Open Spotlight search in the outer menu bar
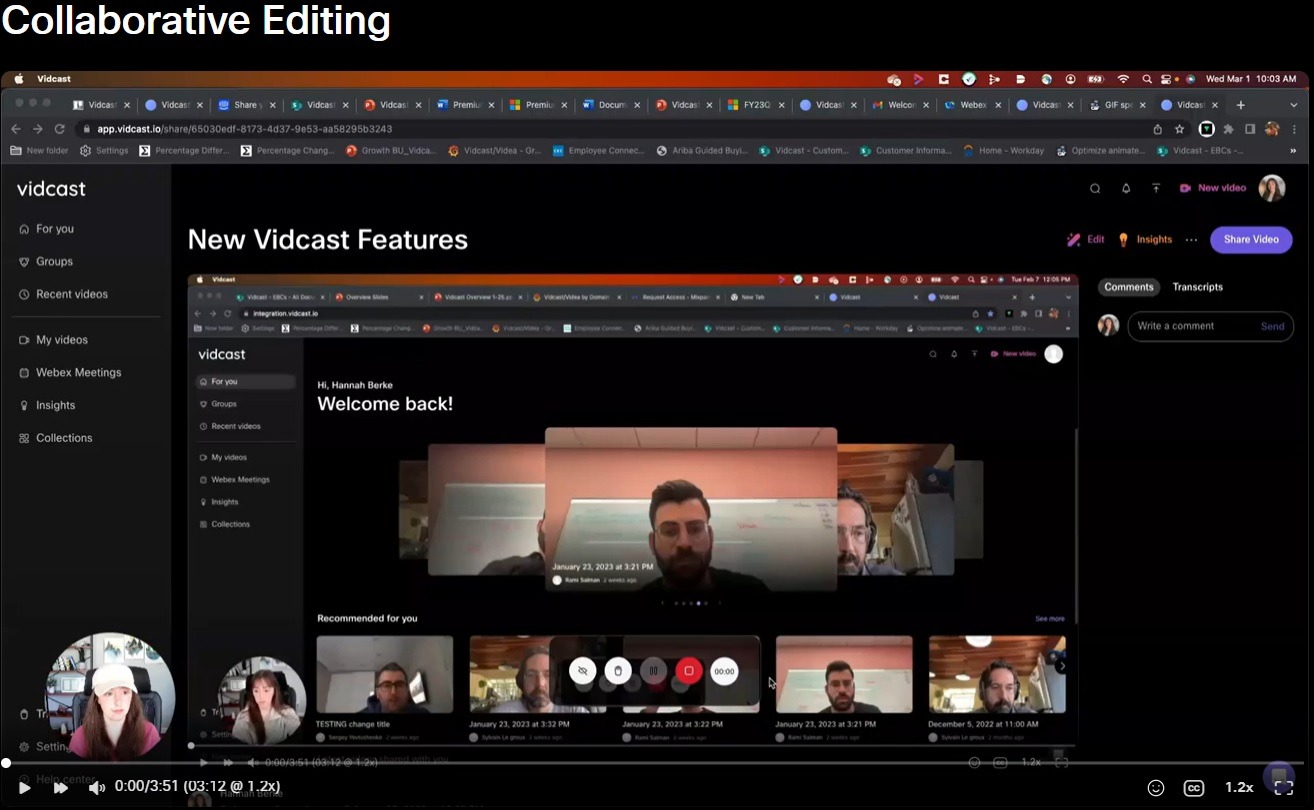Screen dimensions: 1314x810 click(1147, 79)
